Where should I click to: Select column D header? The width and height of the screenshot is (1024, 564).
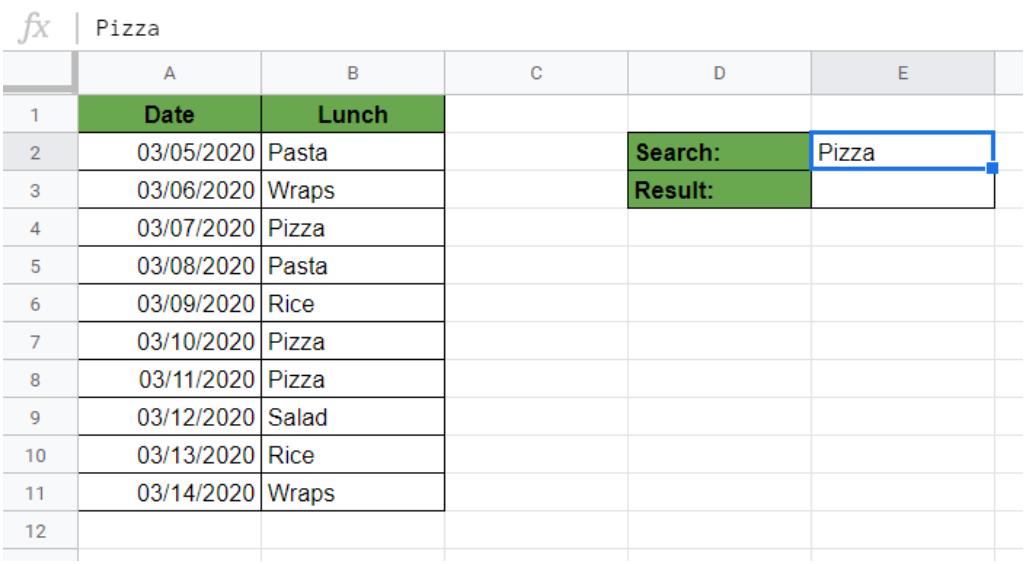tap(719, 73)
